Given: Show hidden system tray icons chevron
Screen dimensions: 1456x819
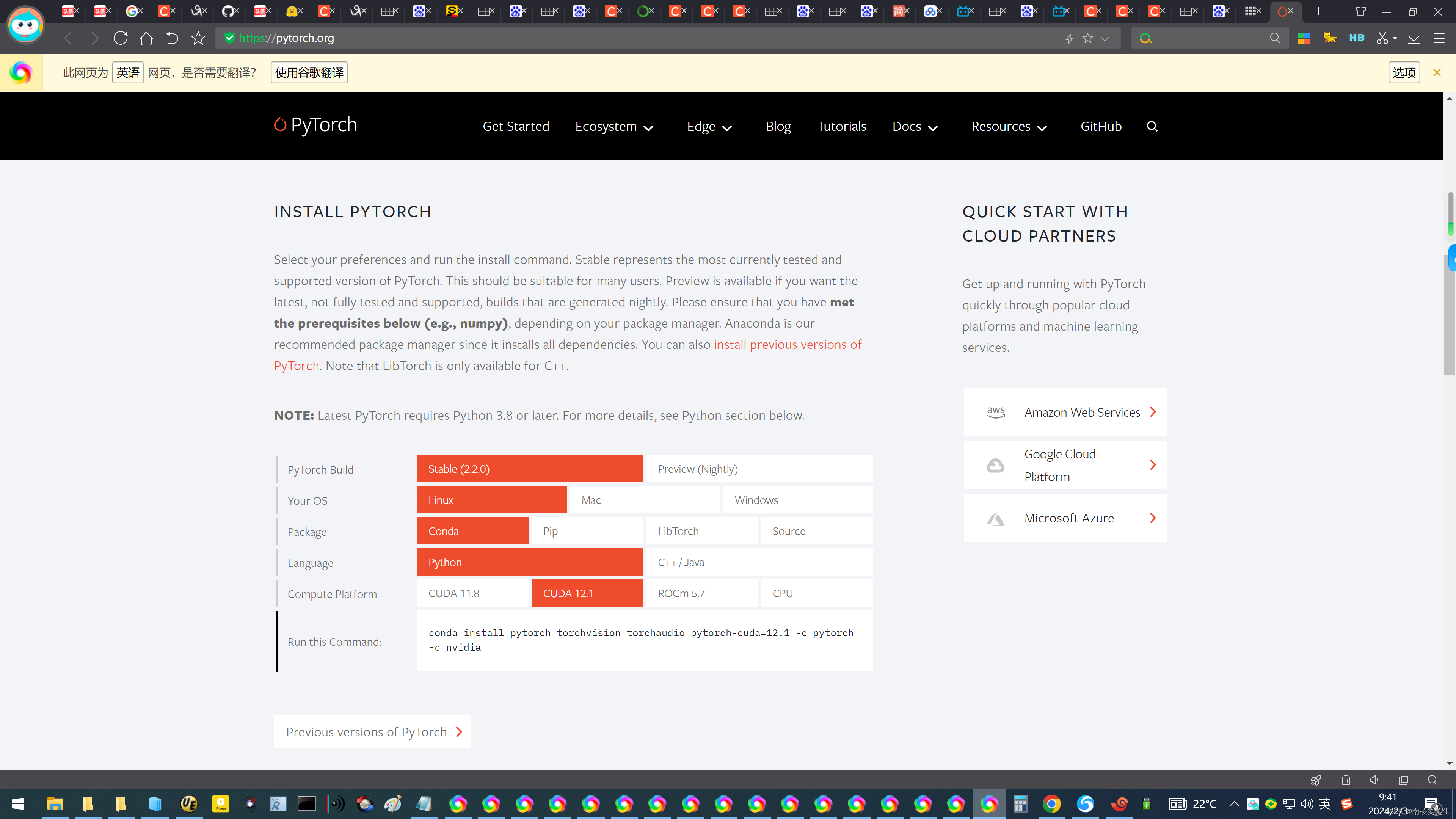Looking at the screenshot, I should point(1235,804).
